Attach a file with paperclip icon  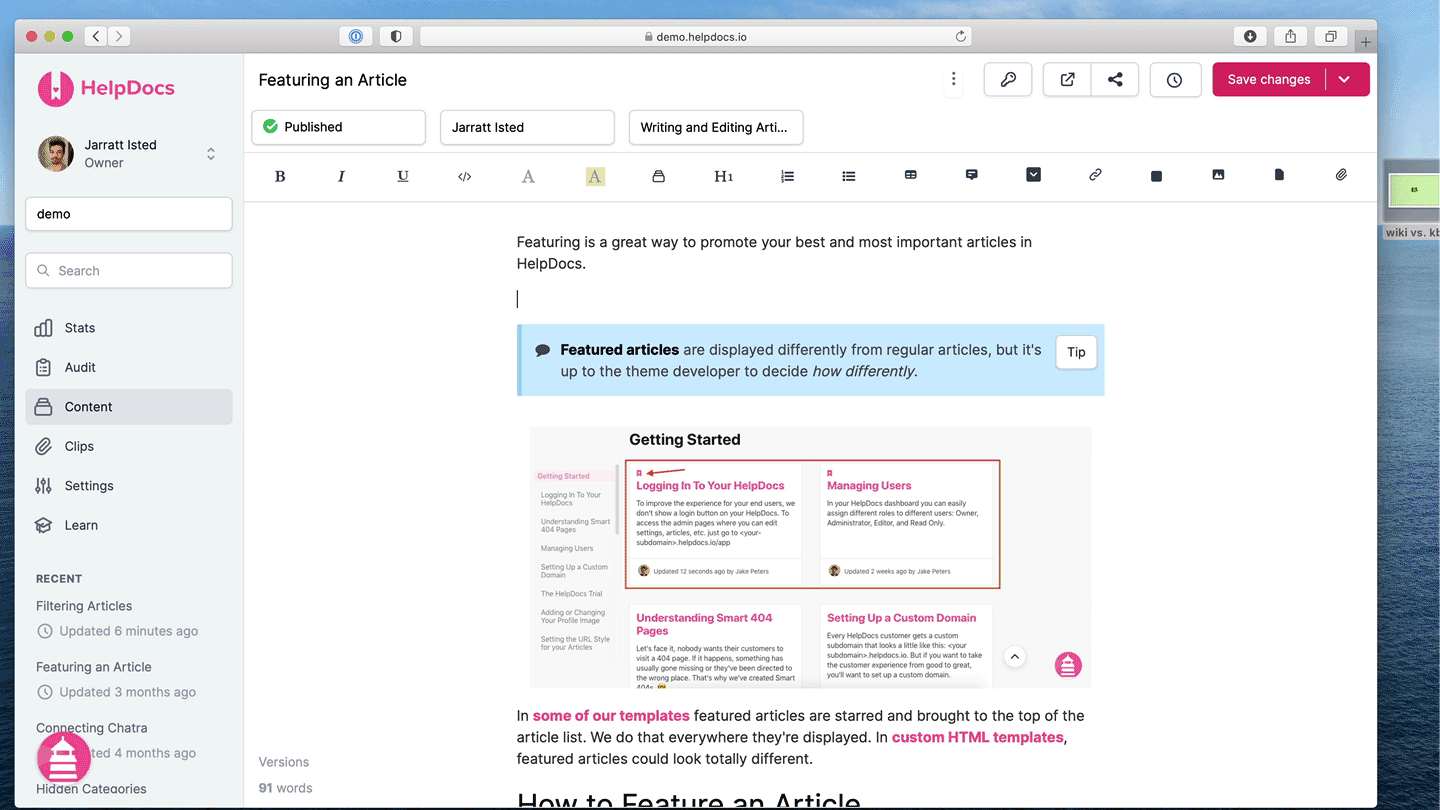[1341, 175]
